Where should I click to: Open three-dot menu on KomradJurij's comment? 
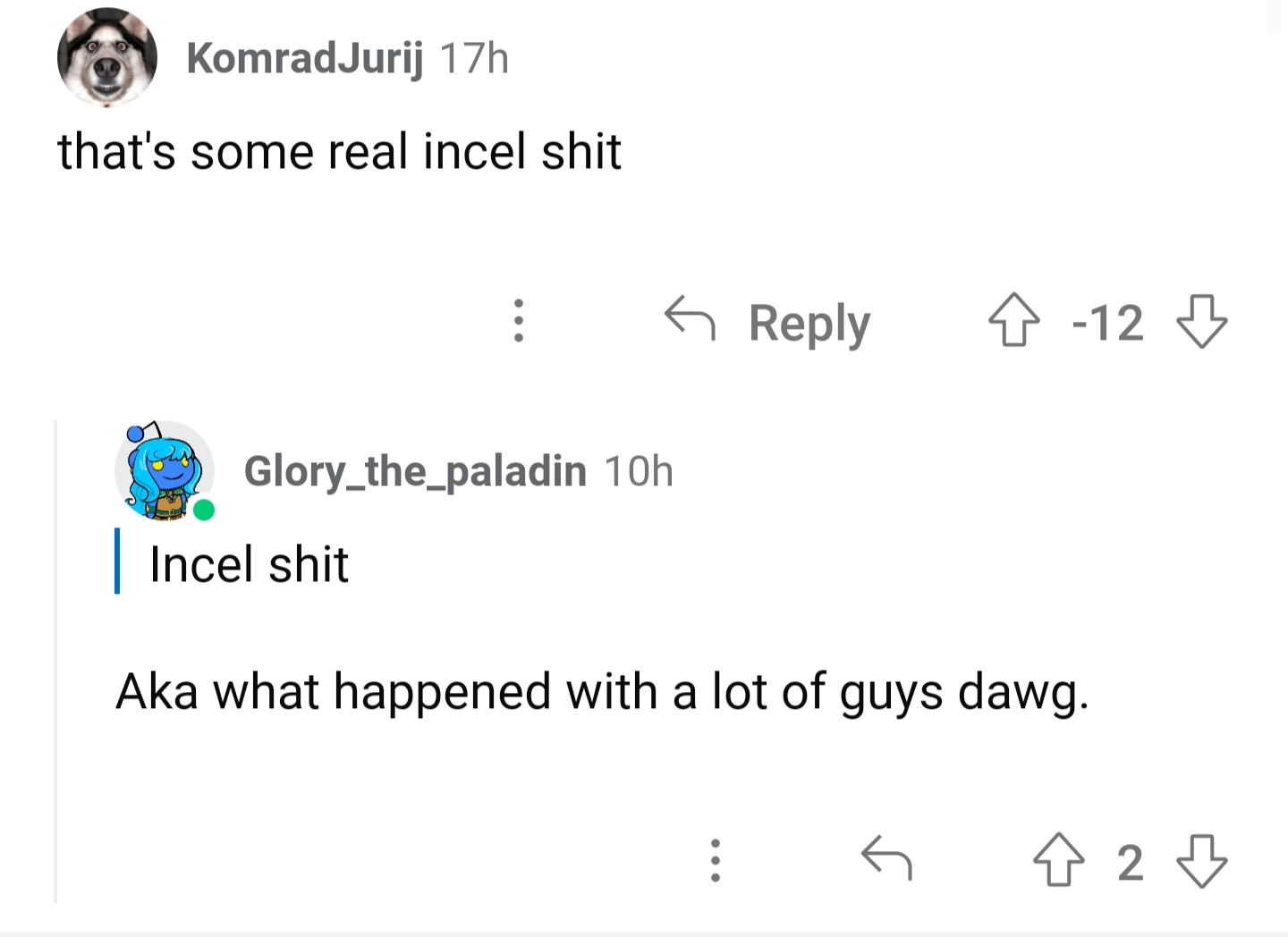click(x=517, y=321)
